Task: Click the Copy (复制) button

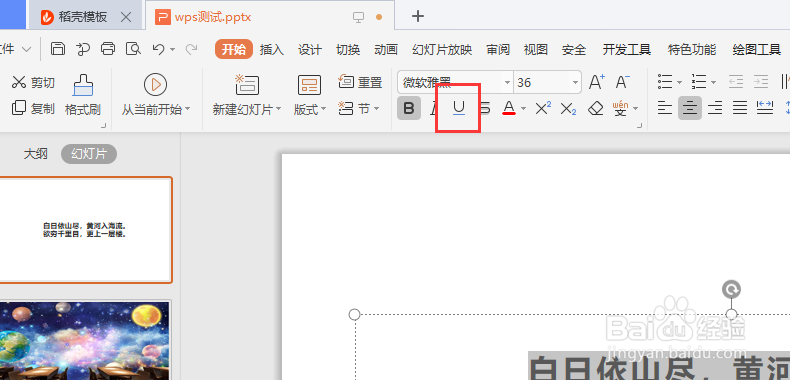Action: point(33,108)
